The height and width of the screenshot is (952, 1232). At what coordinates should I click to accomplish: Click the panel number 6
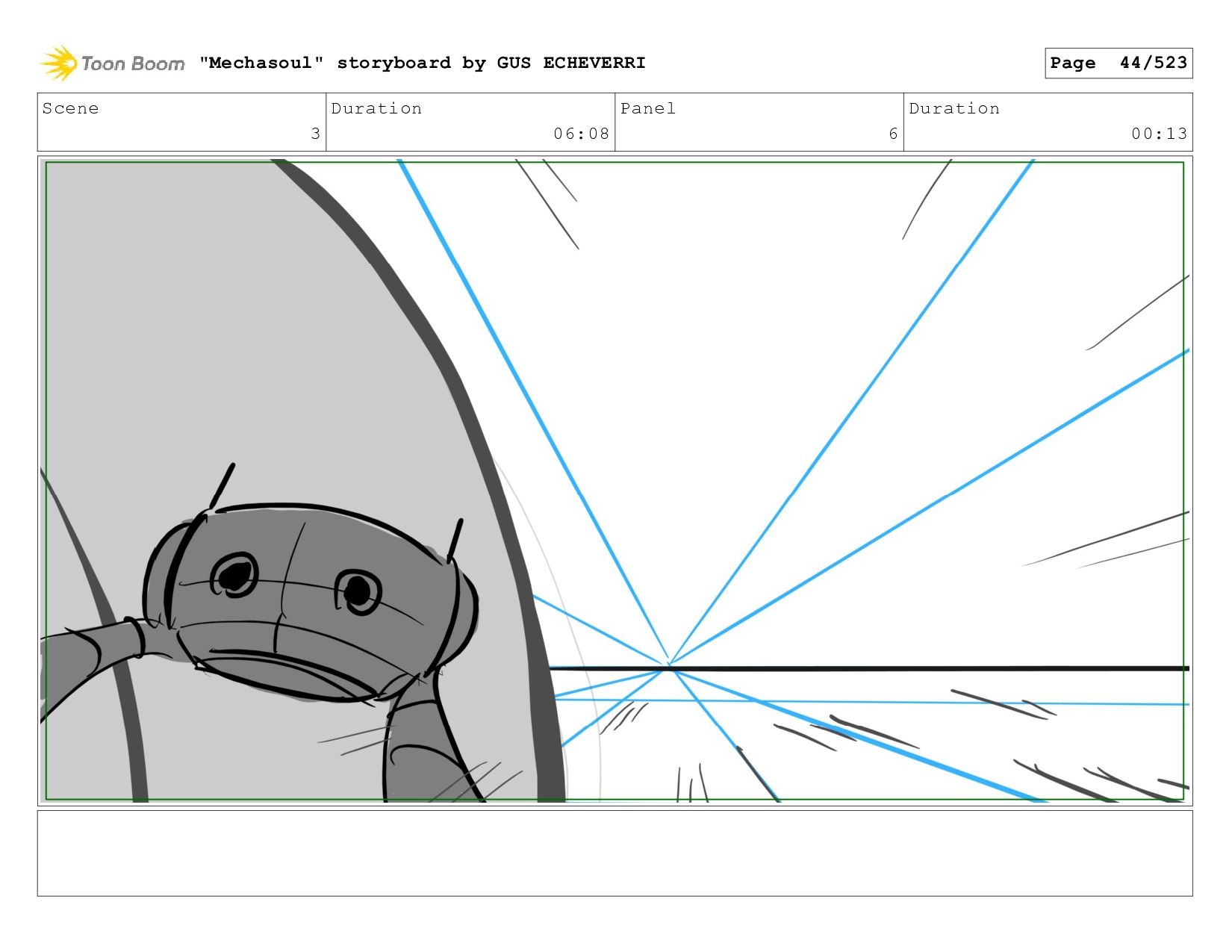click(893, 134)
